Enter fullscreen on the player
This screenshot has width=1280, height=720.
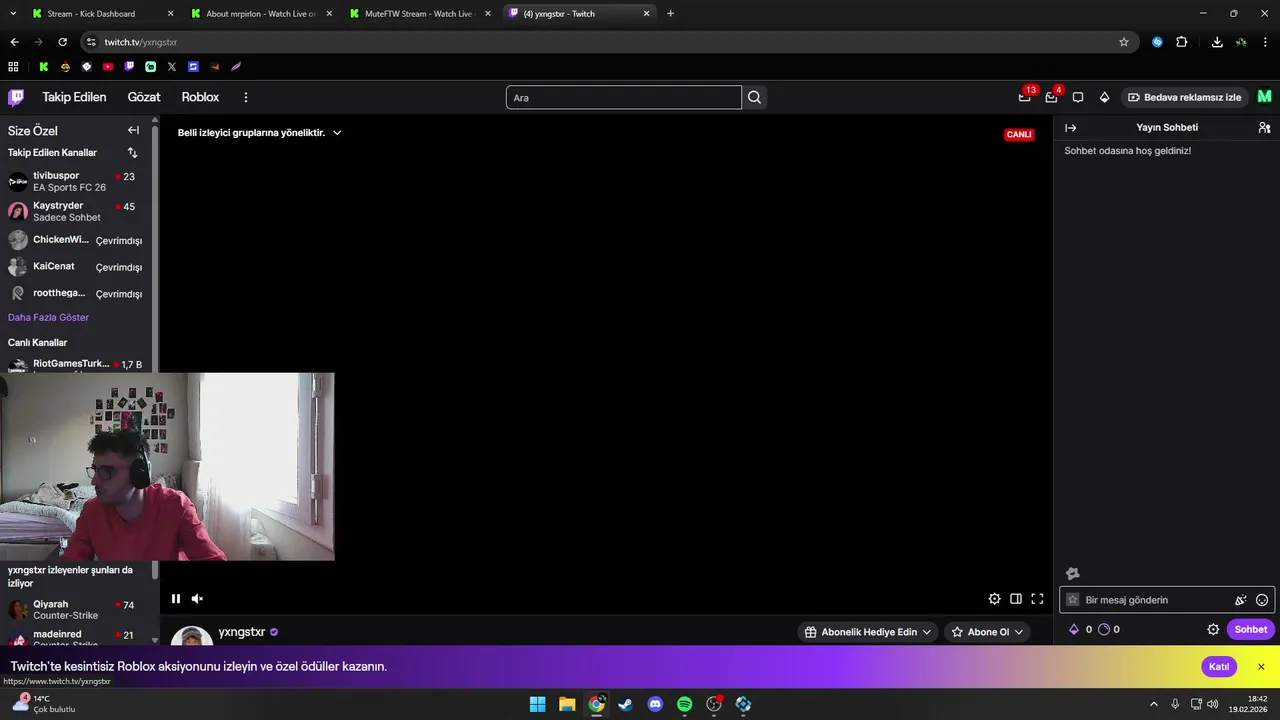1037,599
